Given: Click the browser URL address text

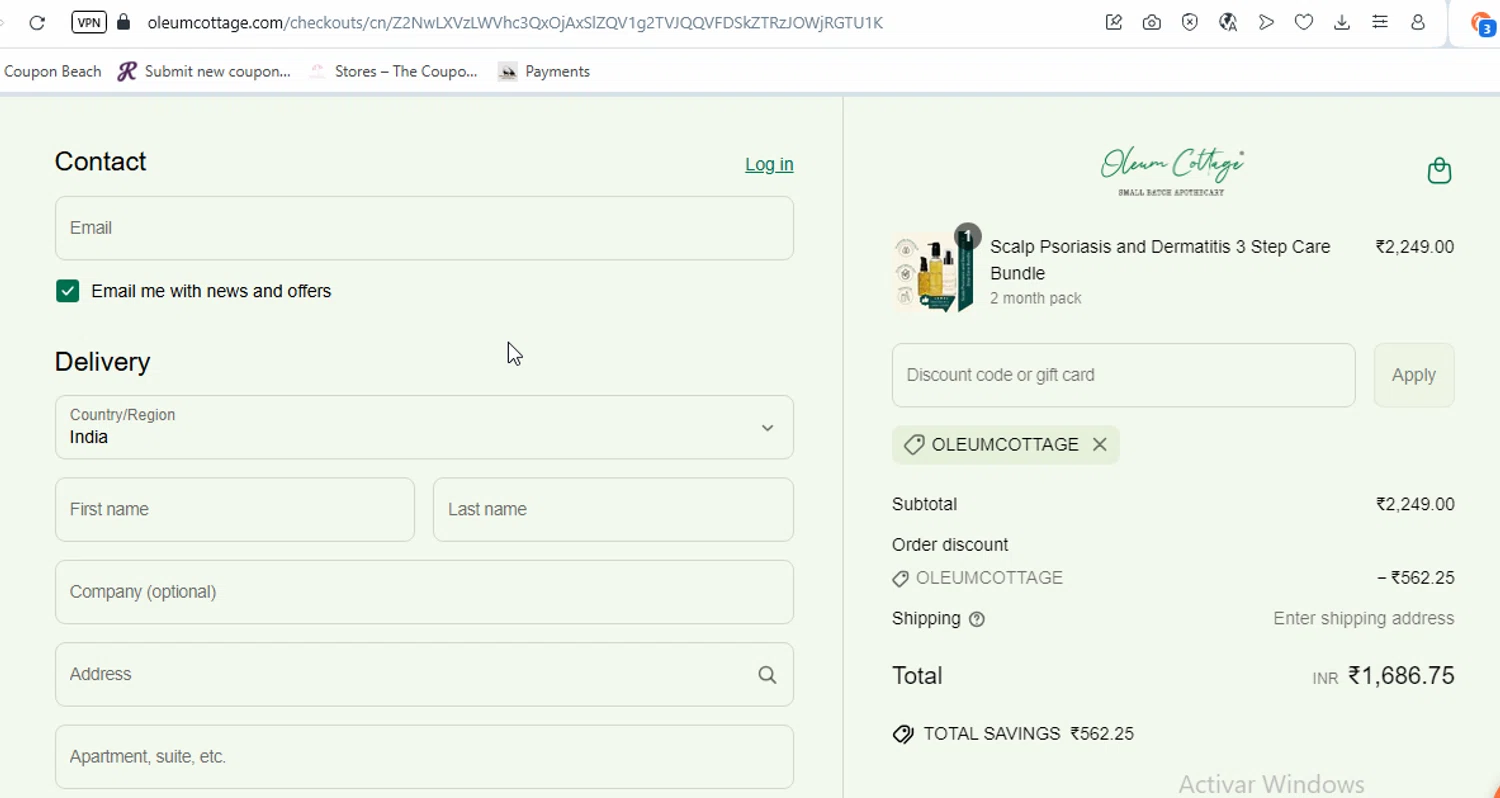Looking at the screenshot, I should pos(515,22).
